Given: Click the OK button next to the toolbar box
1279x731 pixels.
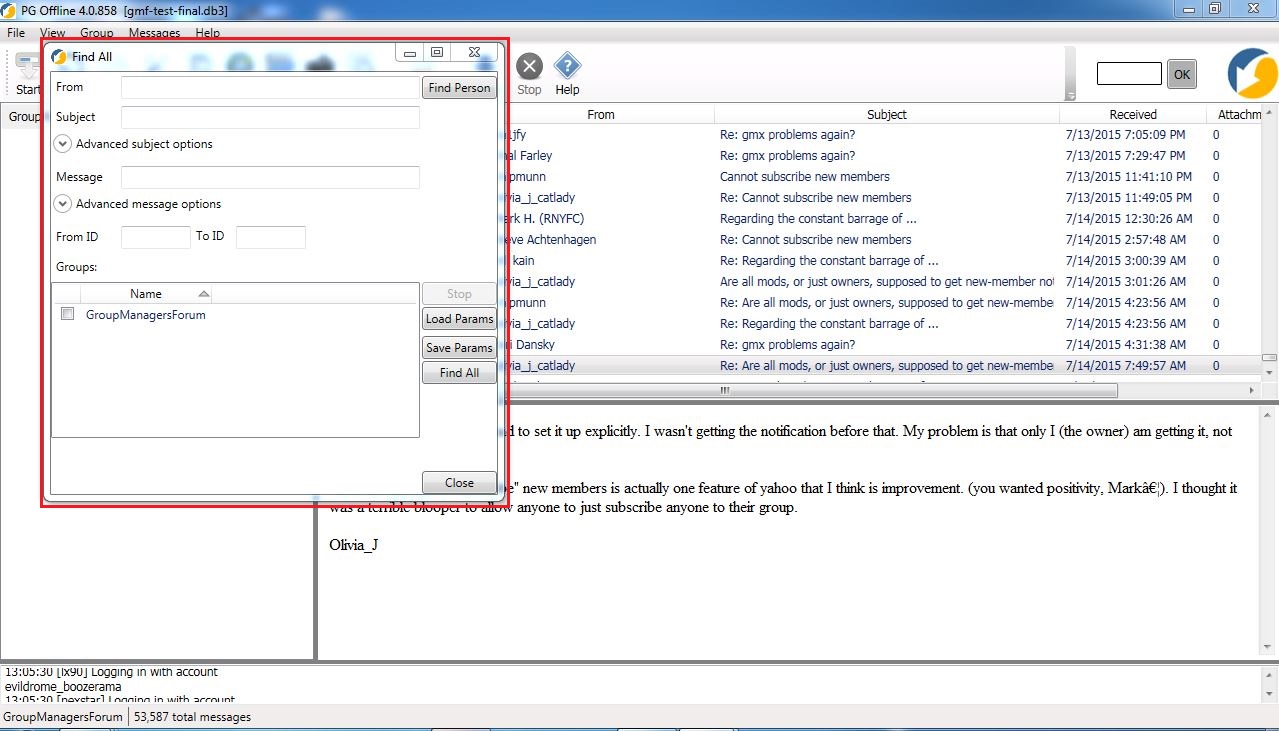Looking at the screenshot, I should (x=1182, y=74).
